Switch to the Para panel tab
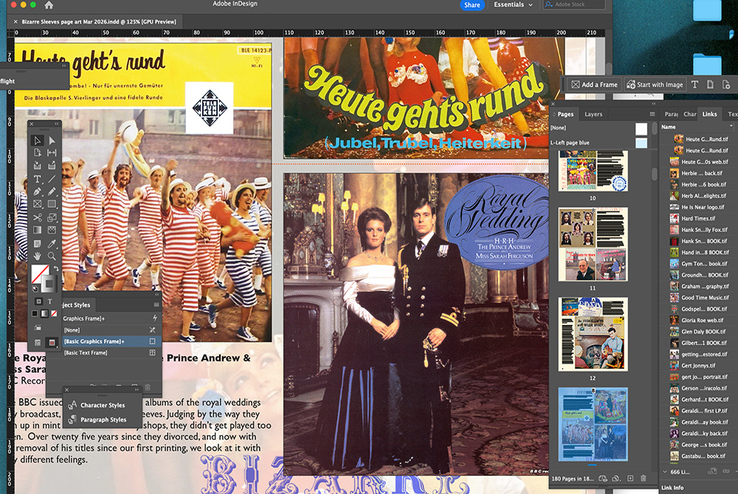The width and height of the screenshot is (738, 494). (x=671, y=114)
